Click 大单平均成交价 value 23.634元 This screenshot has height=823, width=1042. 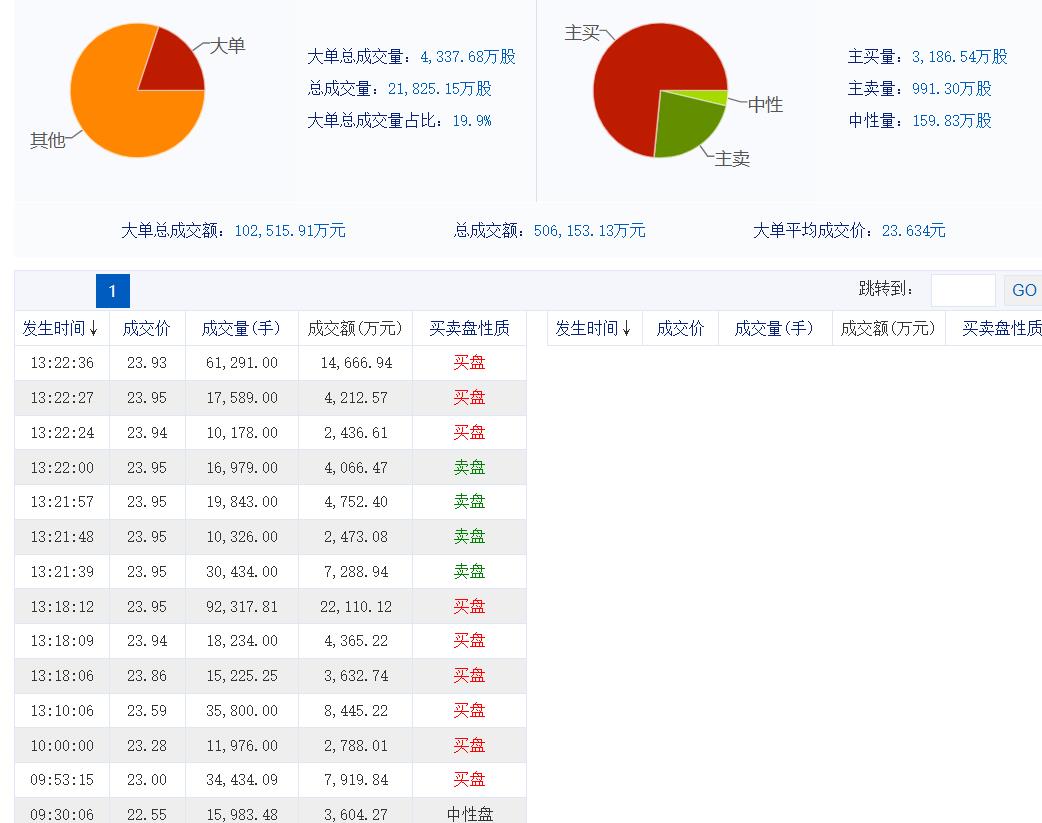(x=914, y=231)
